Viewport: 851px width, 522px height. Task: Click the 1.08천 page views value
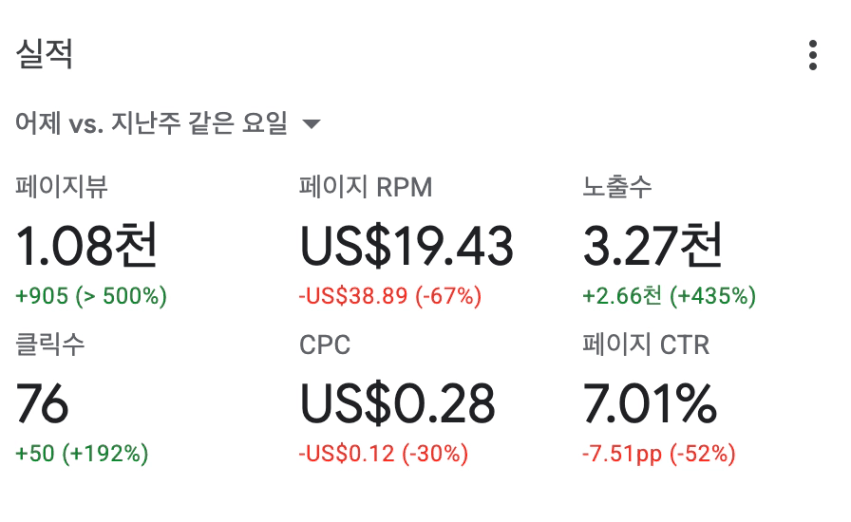click(x=86, y=245)
